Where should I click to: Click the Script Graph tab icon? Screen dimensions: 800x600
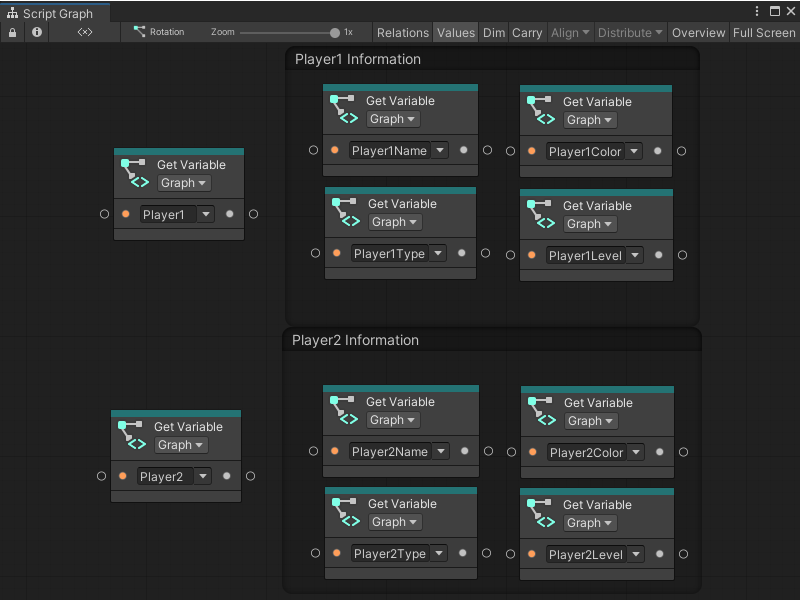10,14
